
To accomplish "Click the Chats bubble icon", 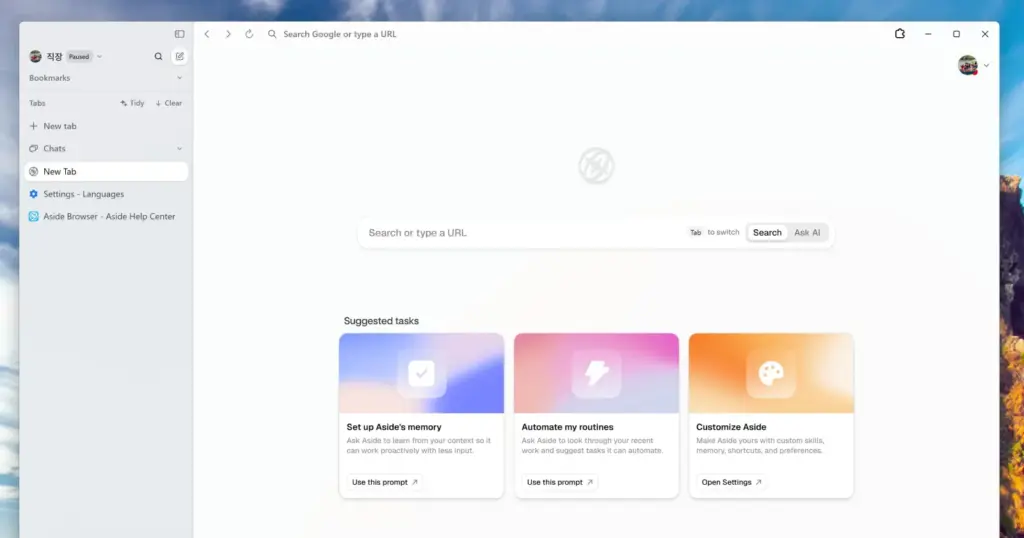I will pos(33,149).
